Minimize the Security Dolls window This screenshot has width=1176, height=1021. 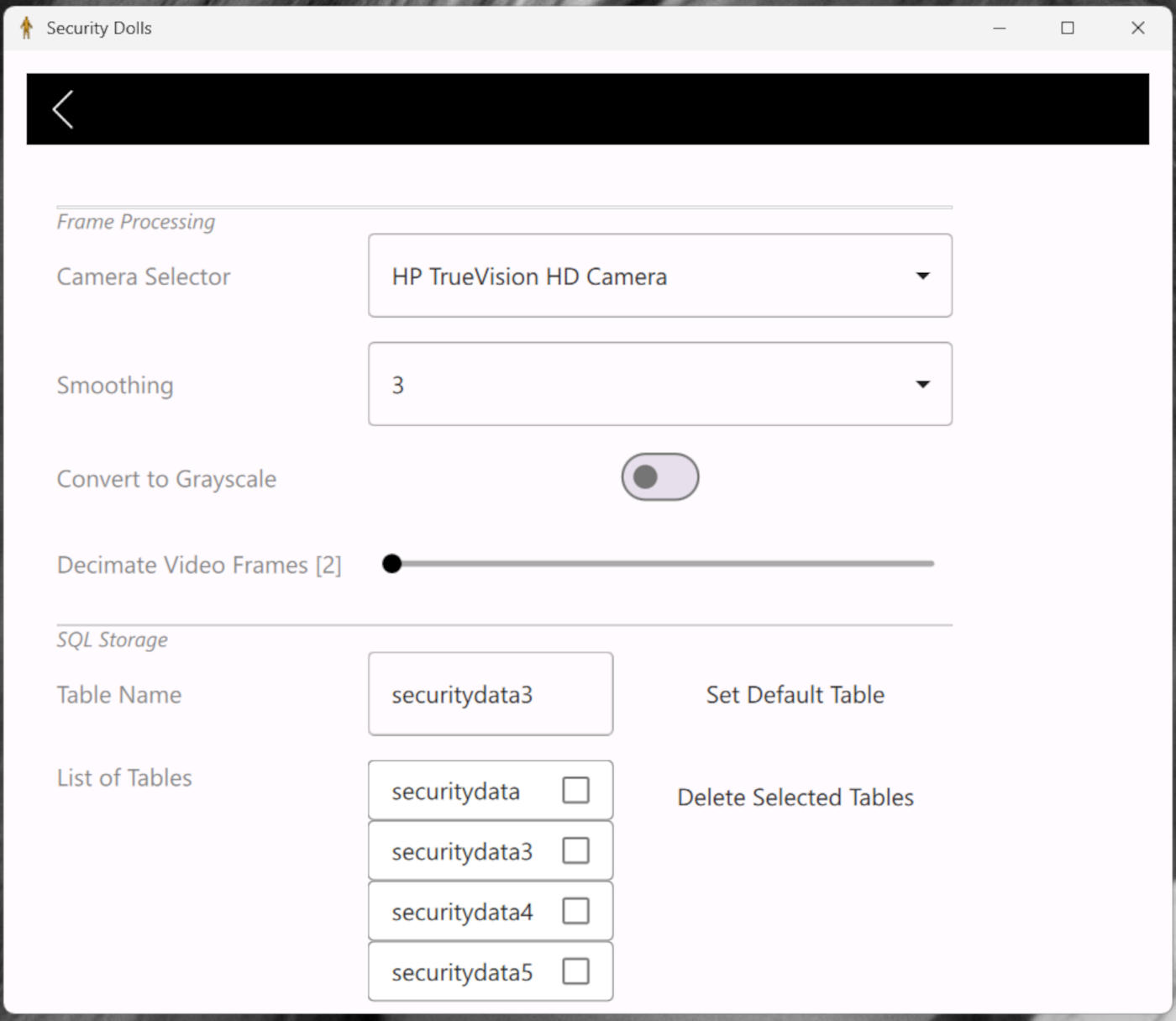point(999,28)
